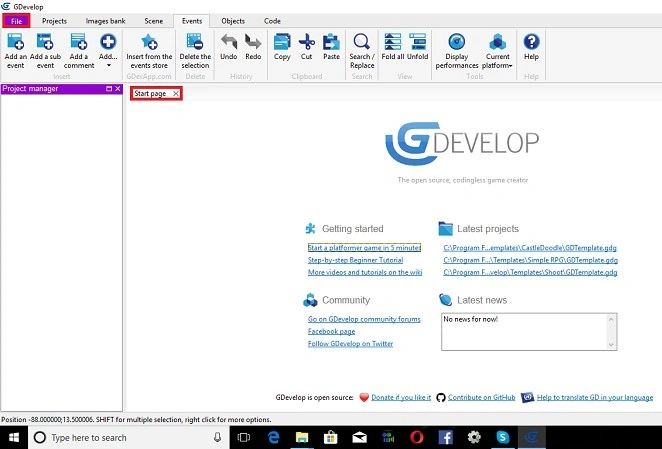Switch to the Images bank tab

[105, 21]
